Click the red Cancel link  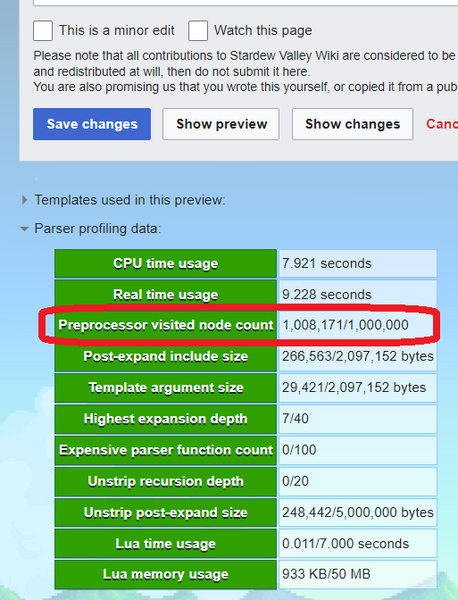click(x=442, y=124)
